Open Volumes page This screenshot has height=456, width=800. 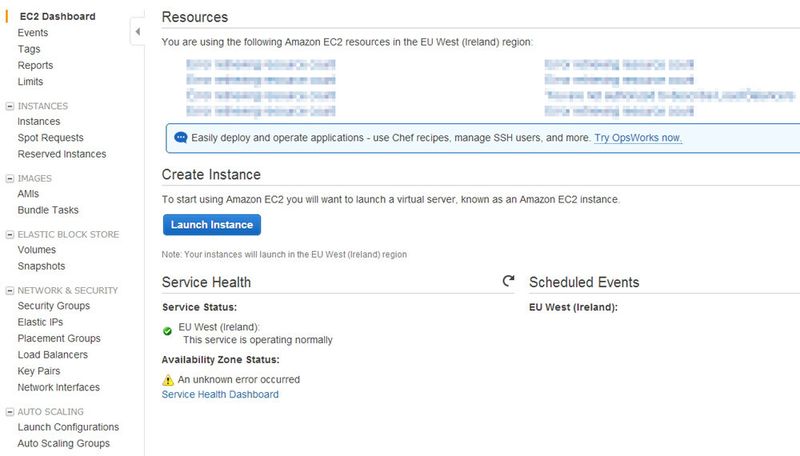pos(37,250)
